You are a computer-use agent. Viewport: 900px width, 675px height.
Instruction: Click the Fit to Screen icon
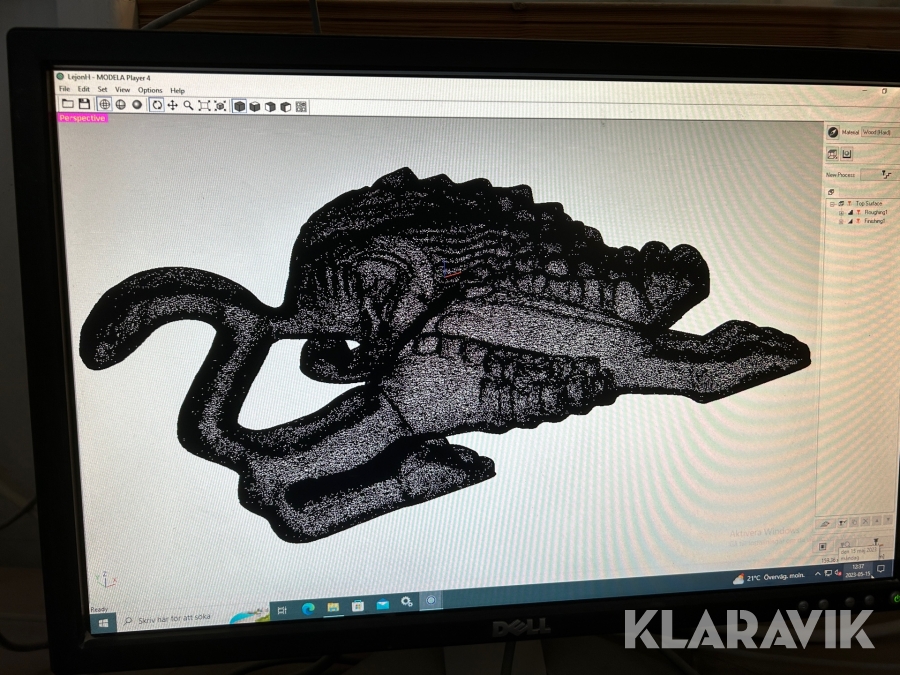(204, 105)
